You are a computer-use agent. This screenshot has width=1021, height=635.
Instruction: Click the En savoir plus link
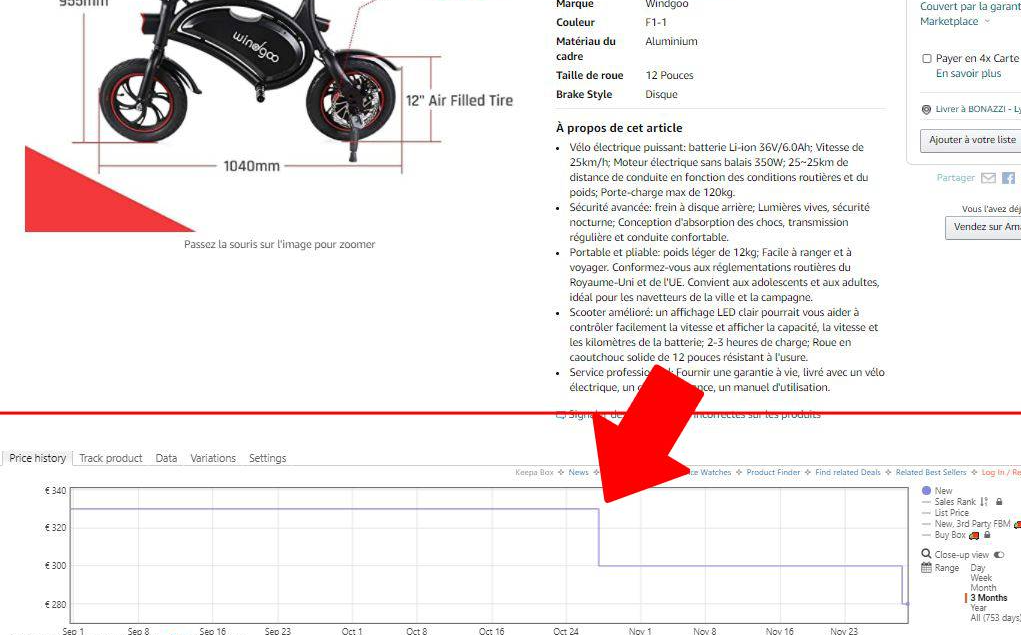coord(968,74)
